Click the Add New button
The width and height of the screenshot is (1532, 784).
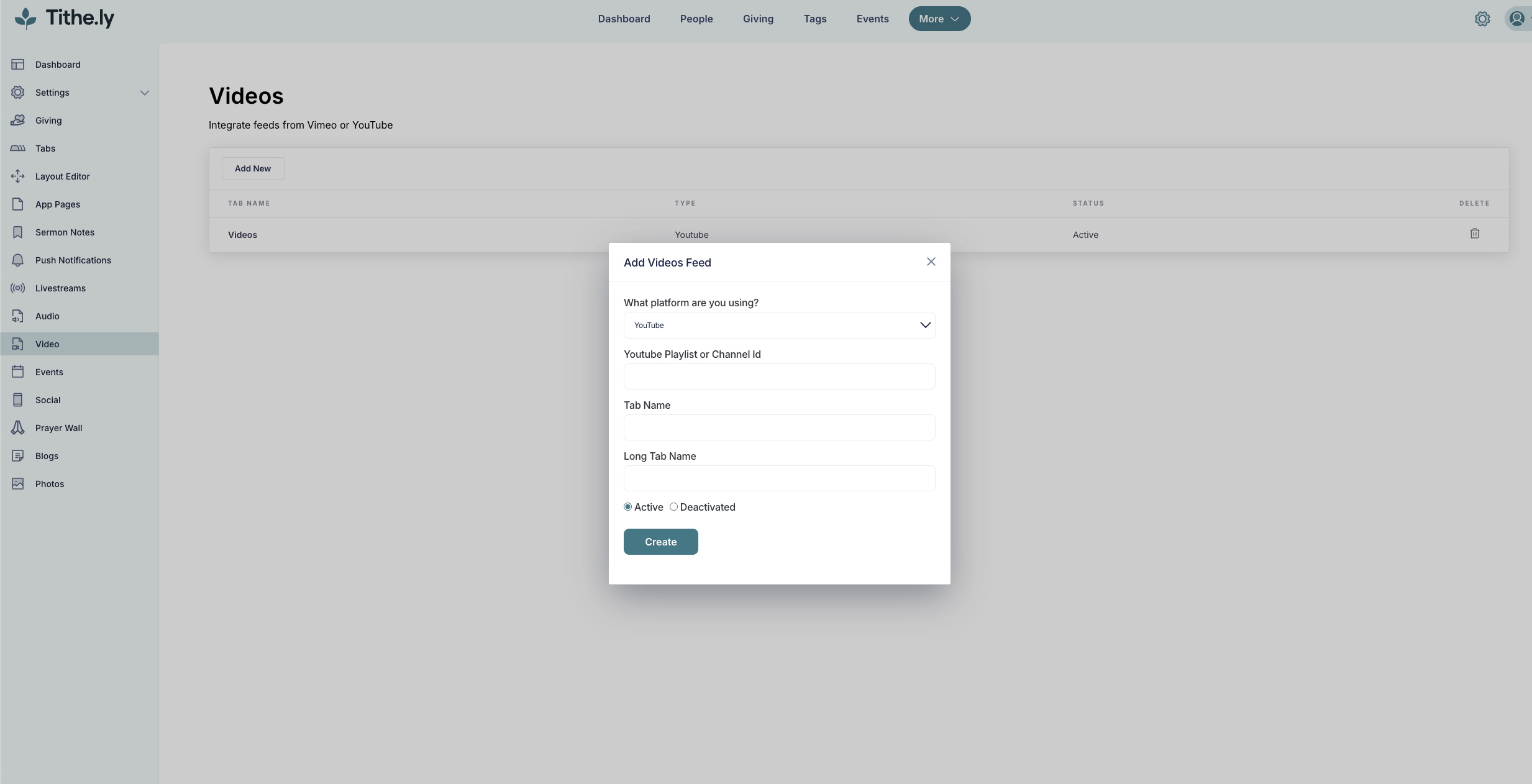(x=253, y=168)
